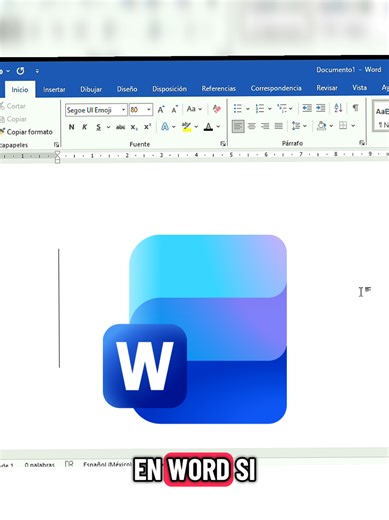389x520 pixels.
Task: Click the Word logo image in document
Action: pos(195,329)
